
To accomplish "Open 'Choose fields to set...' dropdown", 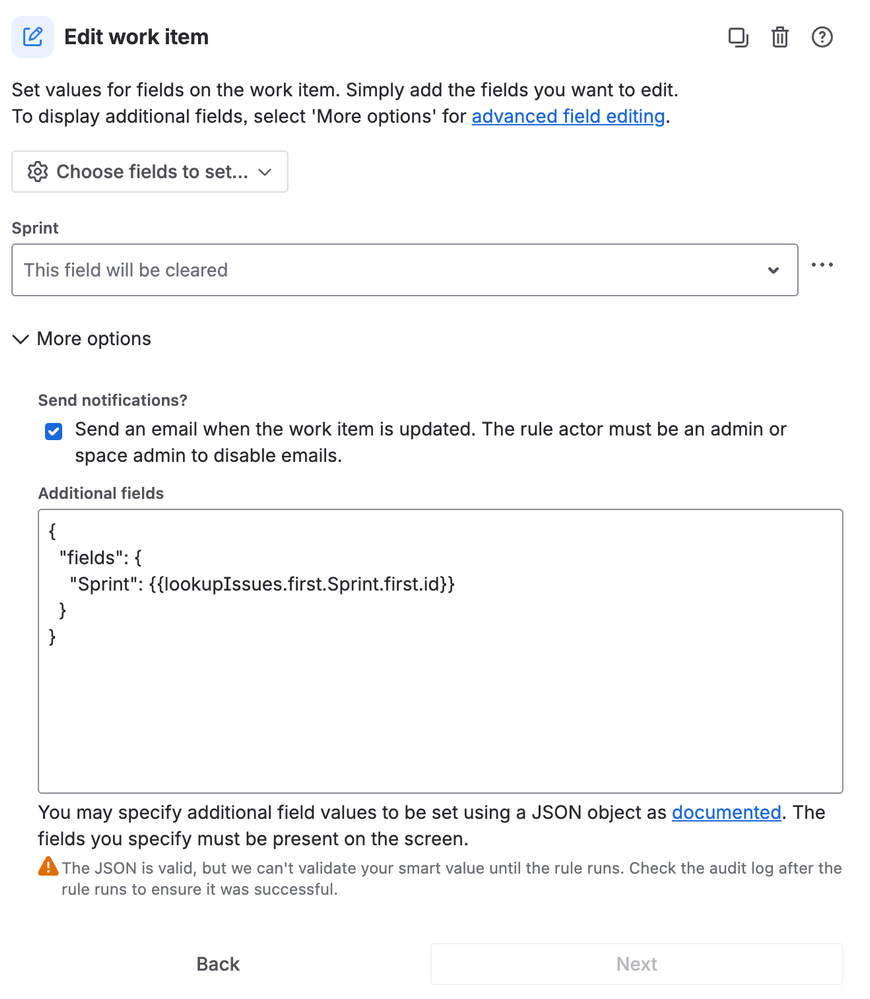I will (150, 172).
